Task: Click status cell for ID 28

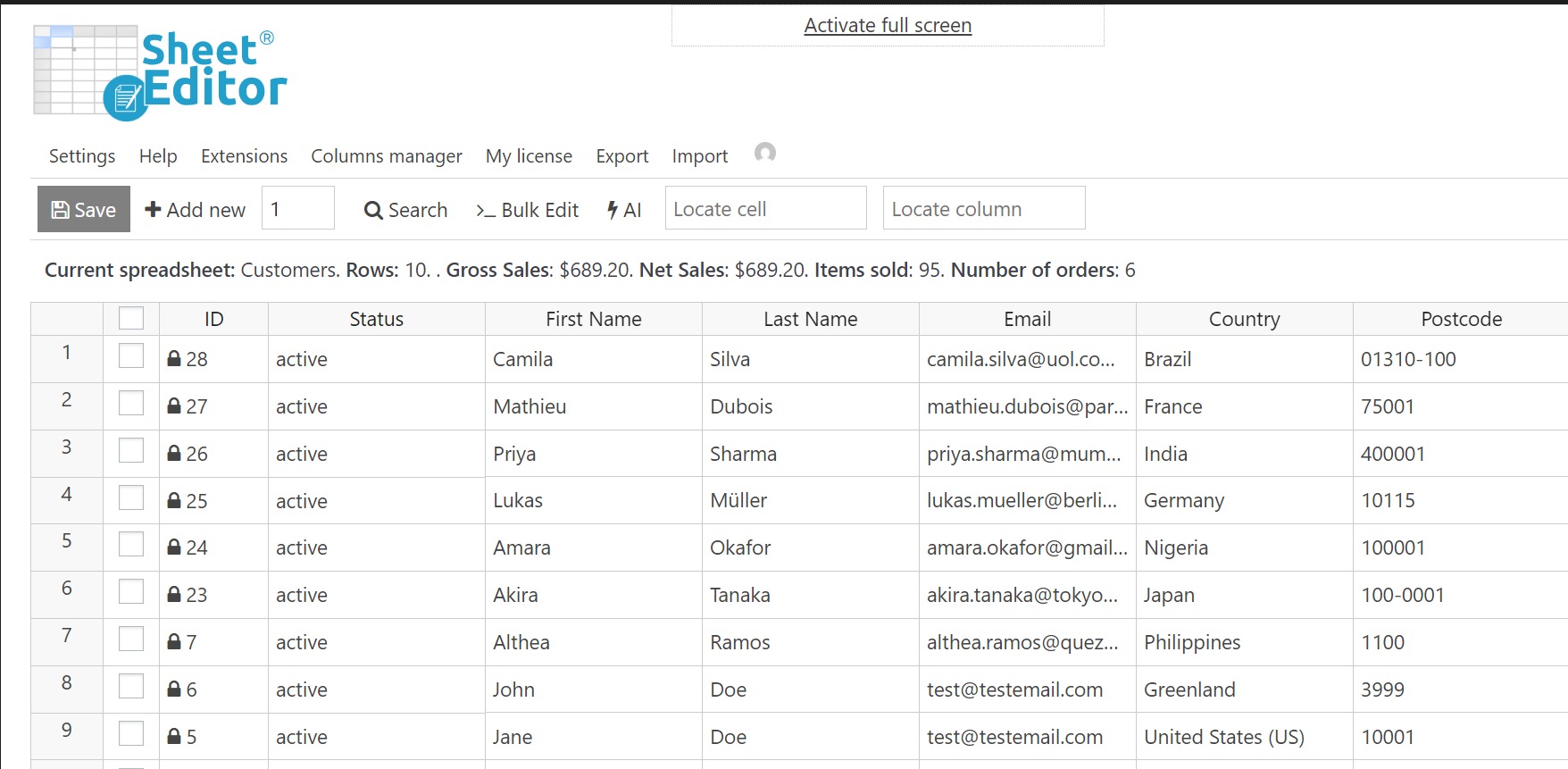Action: [377, 359]
